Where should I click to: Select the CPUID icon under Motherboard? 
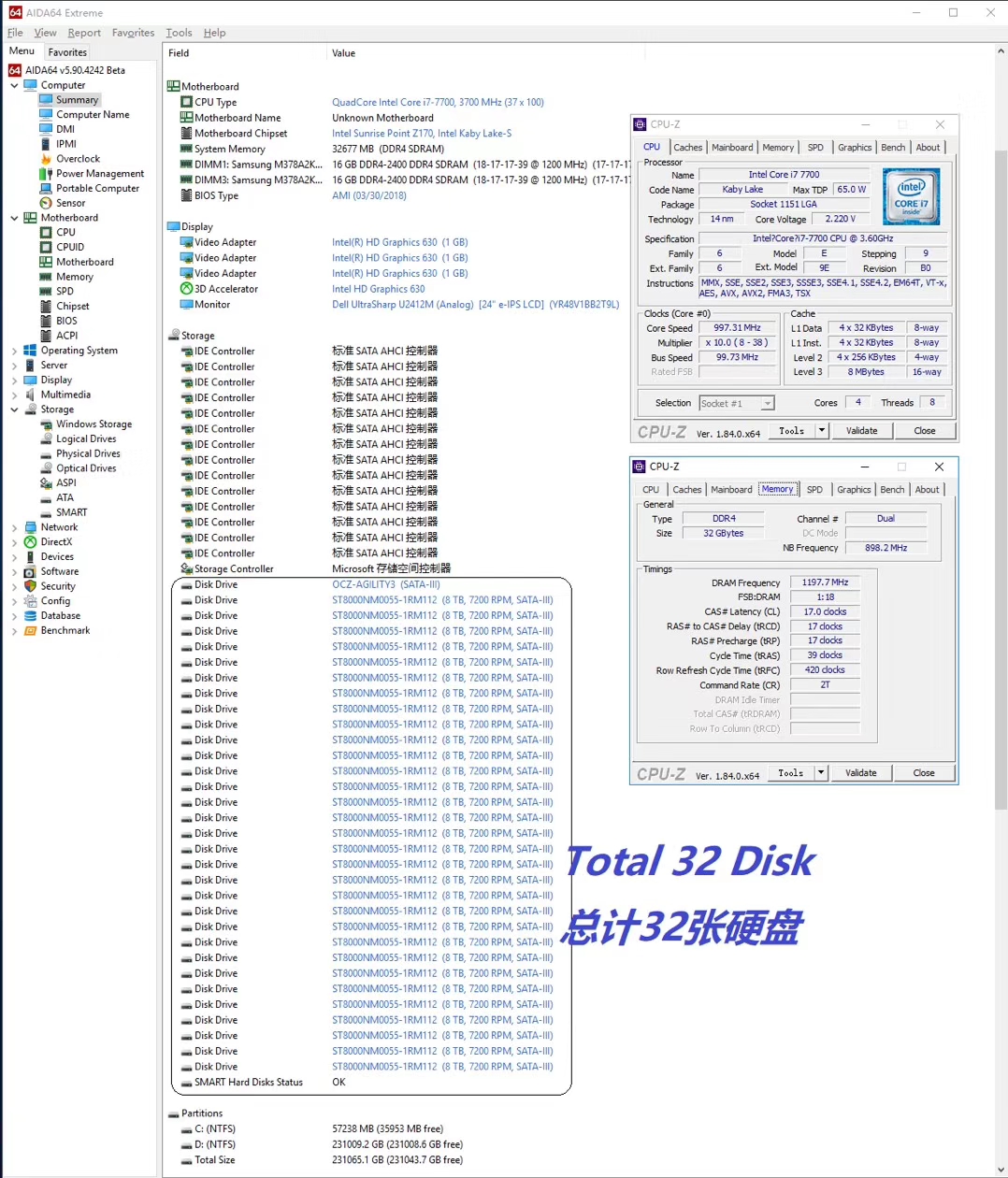click(x=46, y=247)
